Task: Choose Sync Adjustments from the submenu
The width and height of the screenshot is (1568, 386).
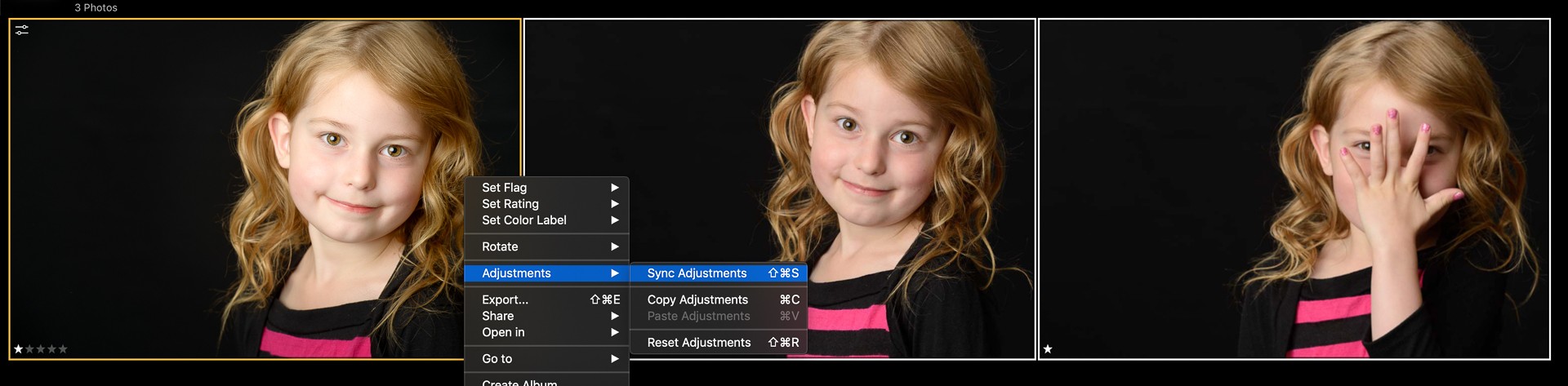Action: coord(697,273)
